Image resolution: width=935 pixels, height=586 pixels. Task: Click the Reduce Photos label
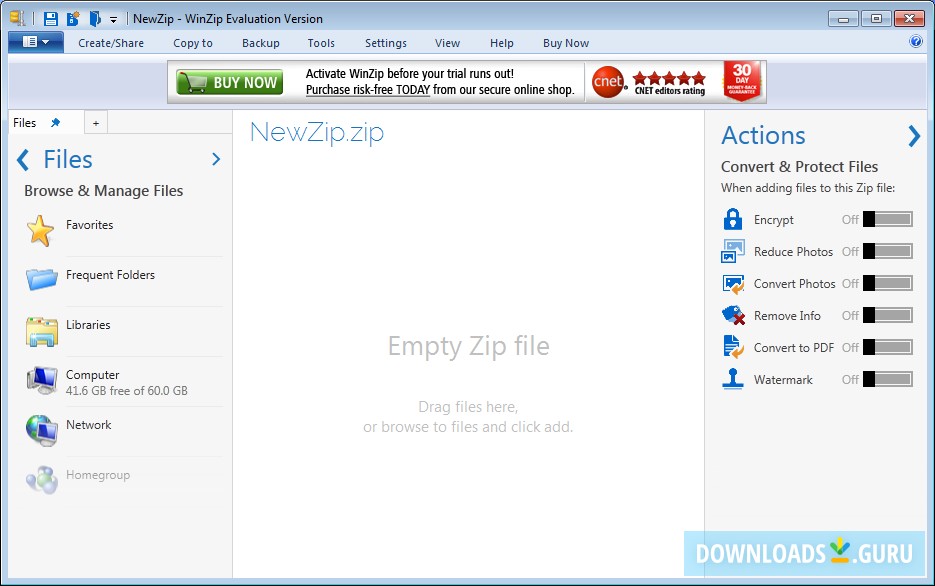[x=793, y=252]
